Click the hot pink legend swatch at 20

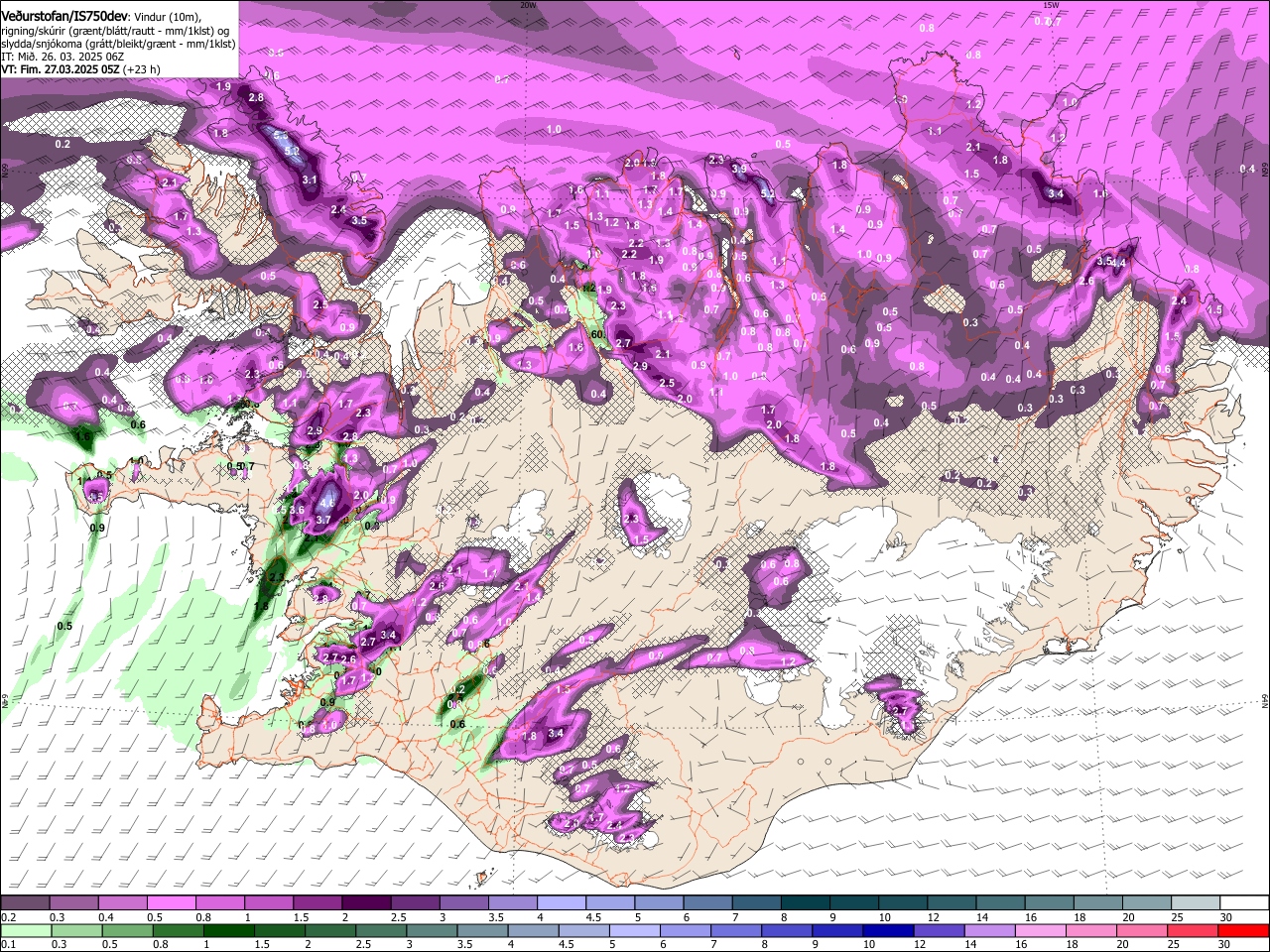(x=1142, y=930)
